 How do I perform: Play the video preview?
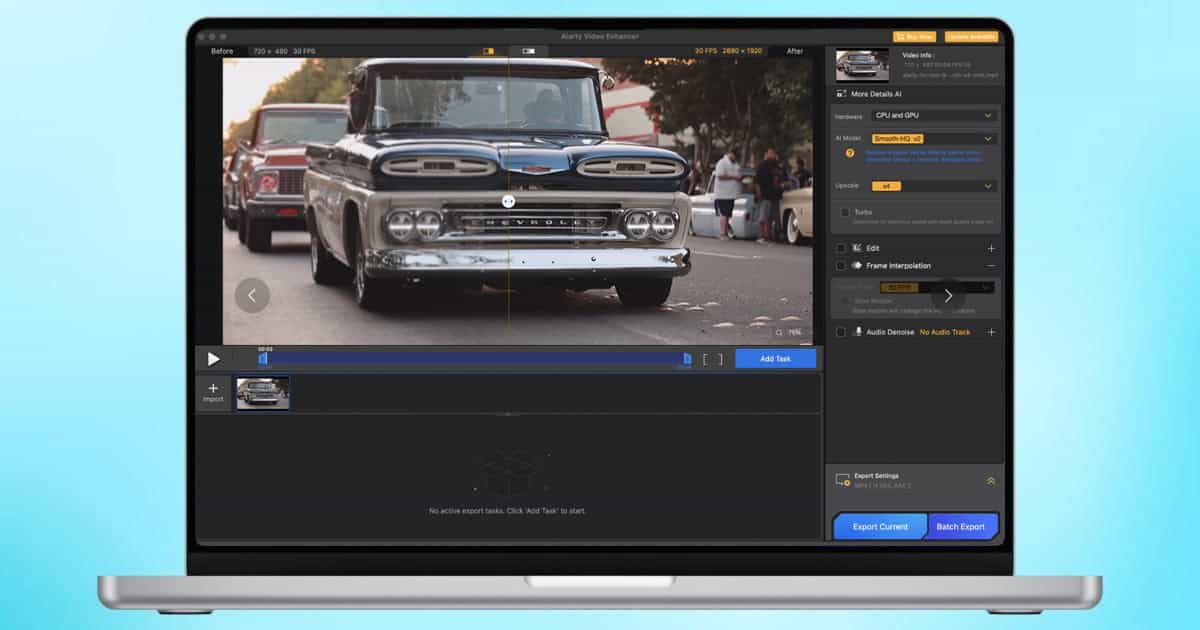tap(213, 358)
